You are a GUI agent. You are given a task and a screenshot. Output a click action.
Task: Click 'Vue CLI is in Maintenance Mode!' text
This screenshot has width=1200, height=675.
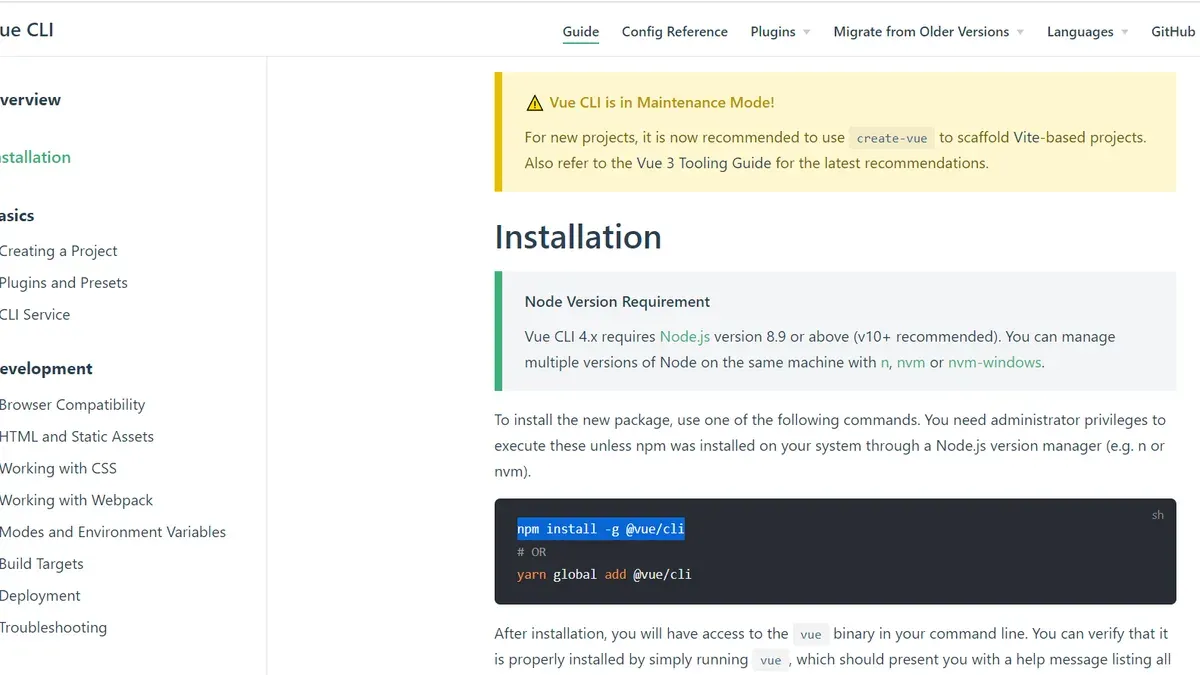pos(662,103)
